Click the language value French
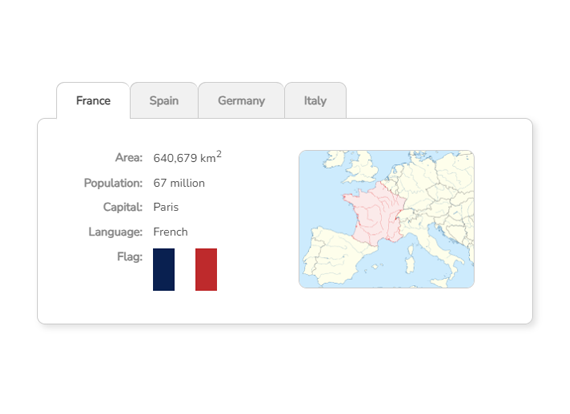Image resolution: width=570 pixels, height=414 pixels. pyautogui.click(x=170, y=232)
